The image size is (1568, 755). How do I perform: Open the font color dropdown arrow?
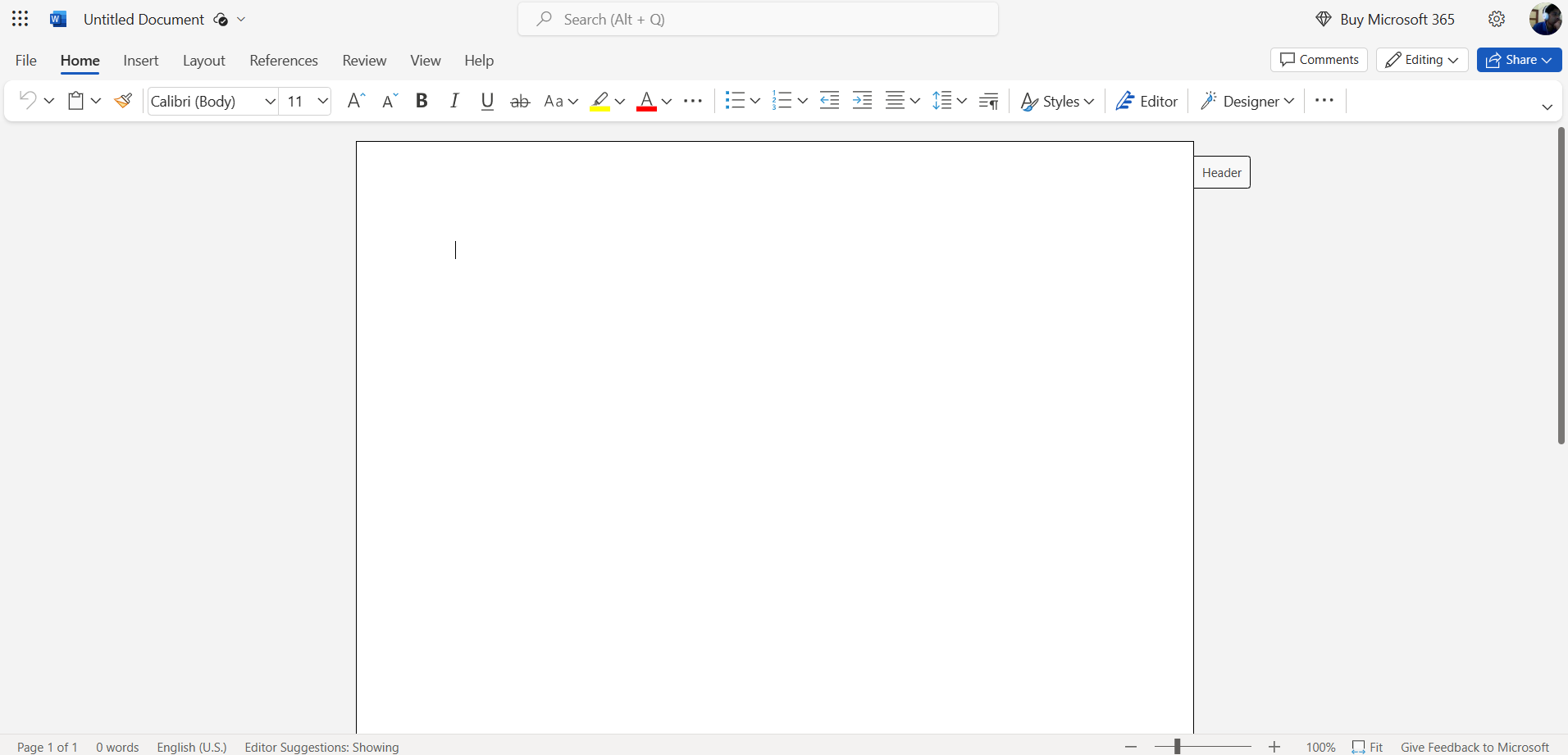tap(667, 102)
